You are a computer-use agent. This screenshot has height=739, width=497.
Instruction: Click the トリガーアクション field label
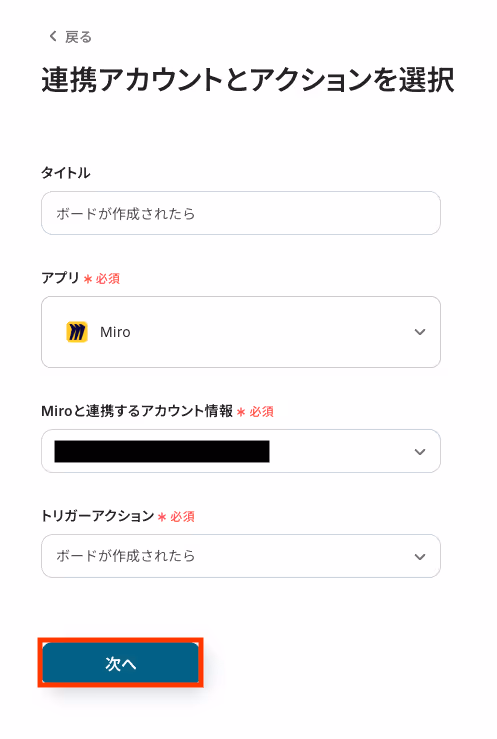coord(98,516)
